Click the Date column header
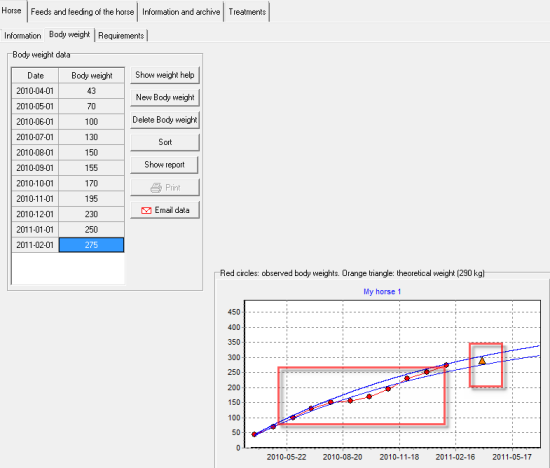This screenshot has width=550, height=468. [35, 75]
